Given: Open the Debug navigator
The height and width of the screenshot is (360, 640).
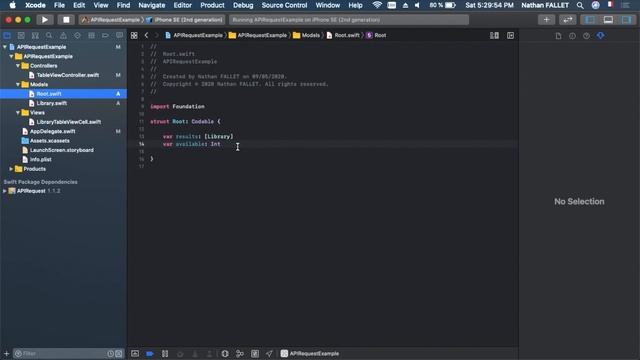Looking at the screenshot, I should pyautogui.click(x=91, y=36).
